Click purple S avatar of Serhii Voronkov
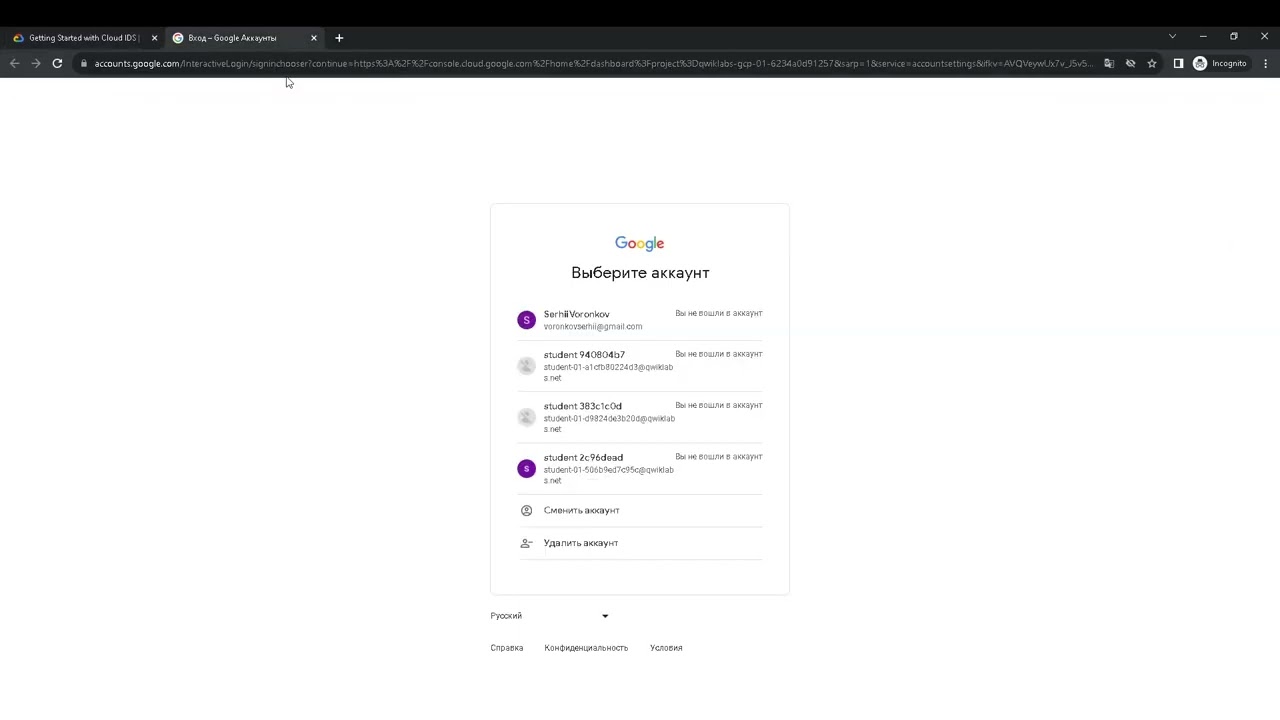This screenshot has height=720, width=1280. [x=526, y=320]
